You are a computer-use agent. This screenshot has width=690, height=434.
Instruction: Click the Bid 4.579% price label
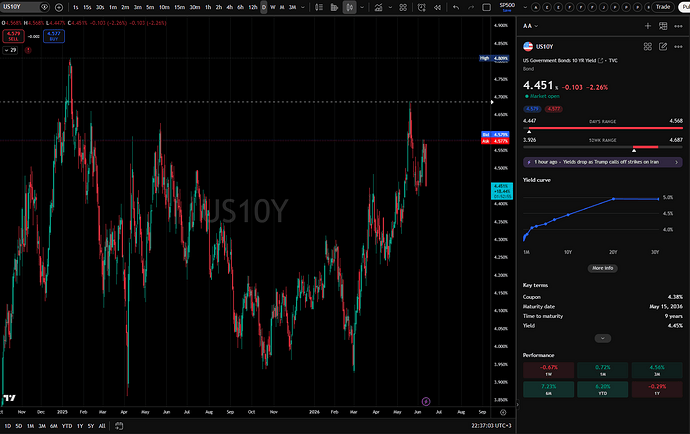tap(495, 134)
